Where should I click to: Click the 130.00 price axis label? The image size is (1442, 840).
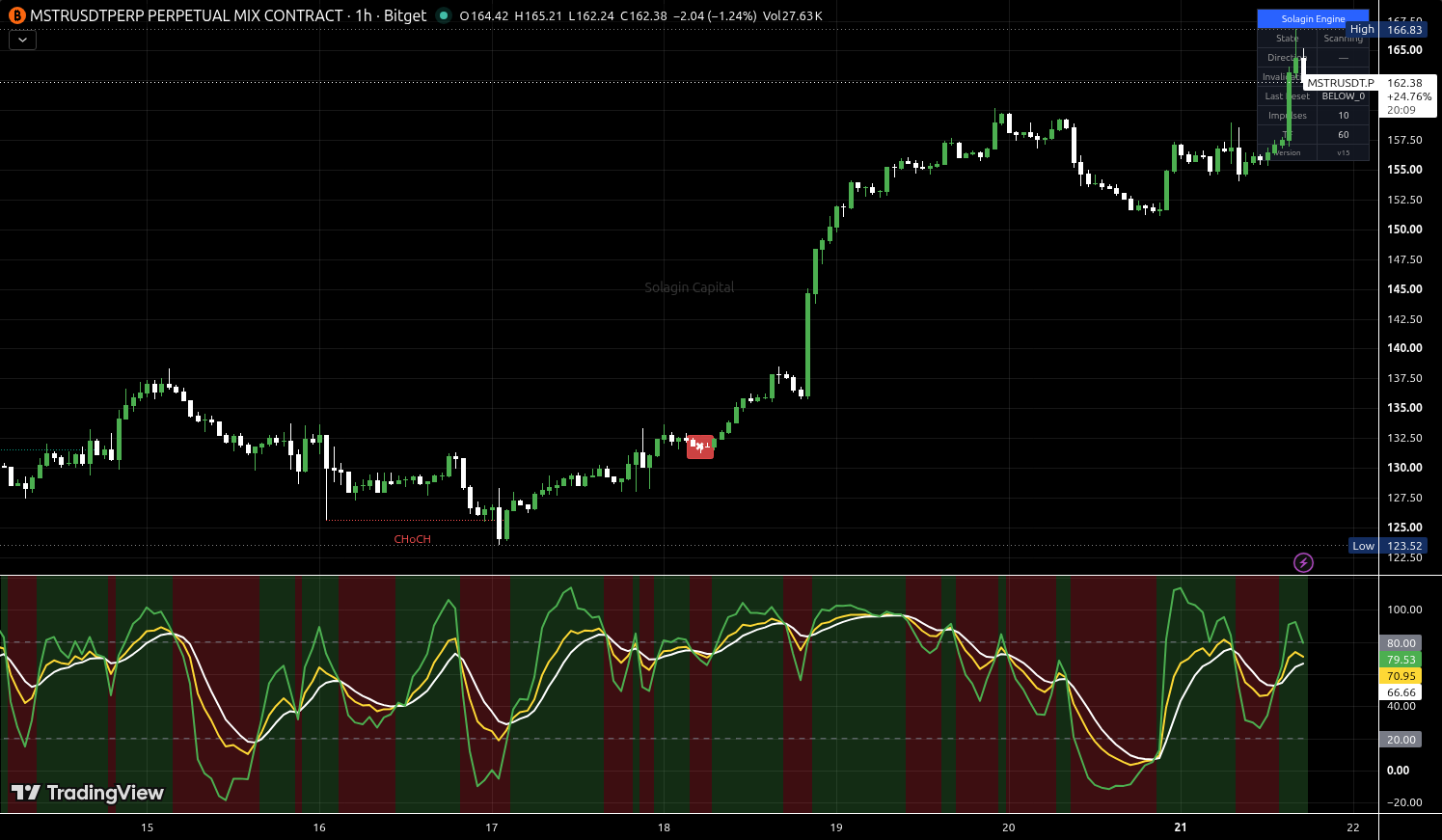(1404, 468)
